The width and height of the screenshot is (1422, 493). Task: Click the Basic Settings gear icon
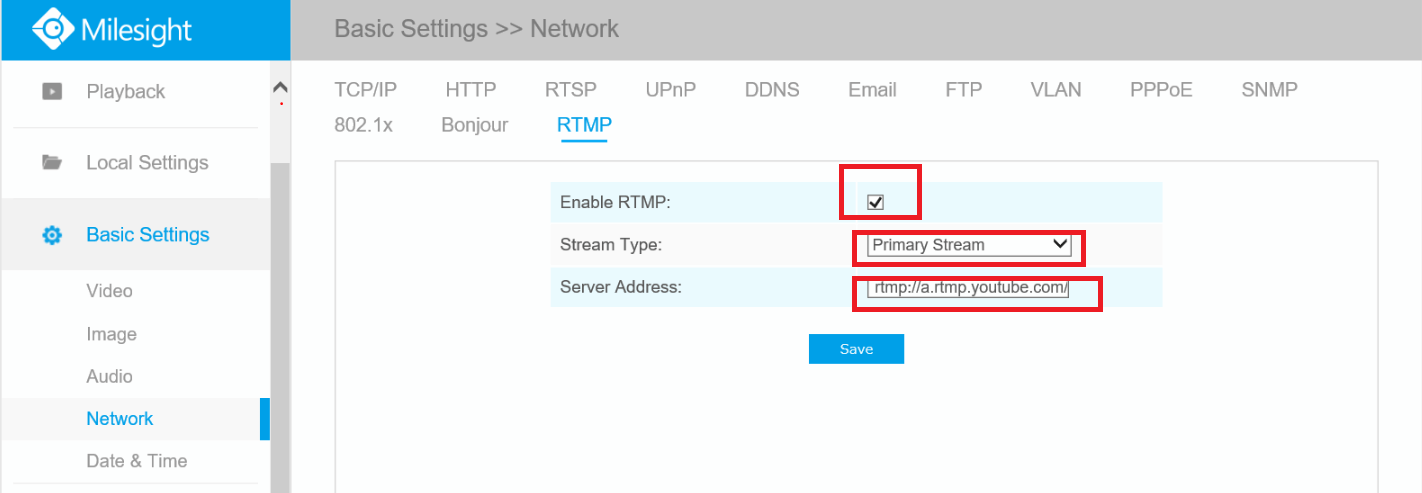[x=52, y=236]
